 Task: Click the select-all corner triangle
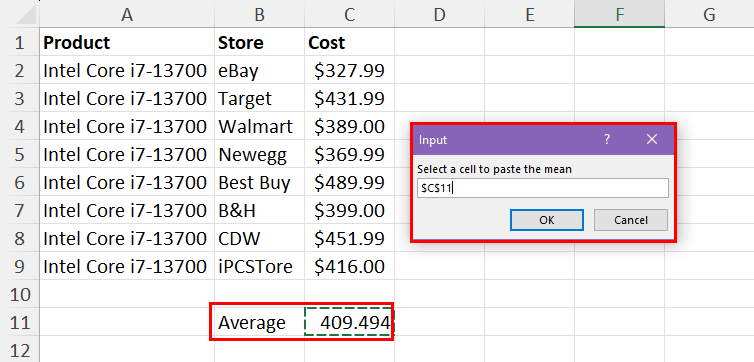click(25, 14)
